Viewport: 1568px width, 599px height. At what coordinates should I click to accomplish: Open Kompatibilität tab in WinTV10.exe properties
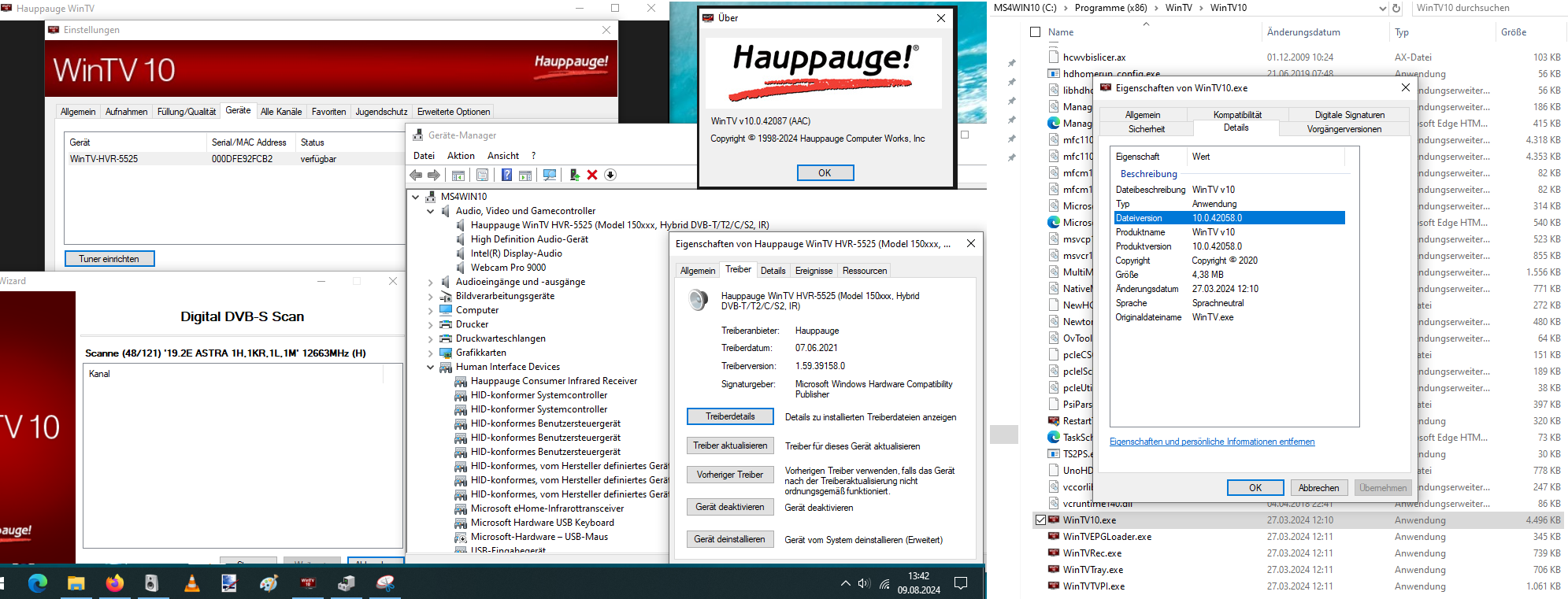(1237, 115)
